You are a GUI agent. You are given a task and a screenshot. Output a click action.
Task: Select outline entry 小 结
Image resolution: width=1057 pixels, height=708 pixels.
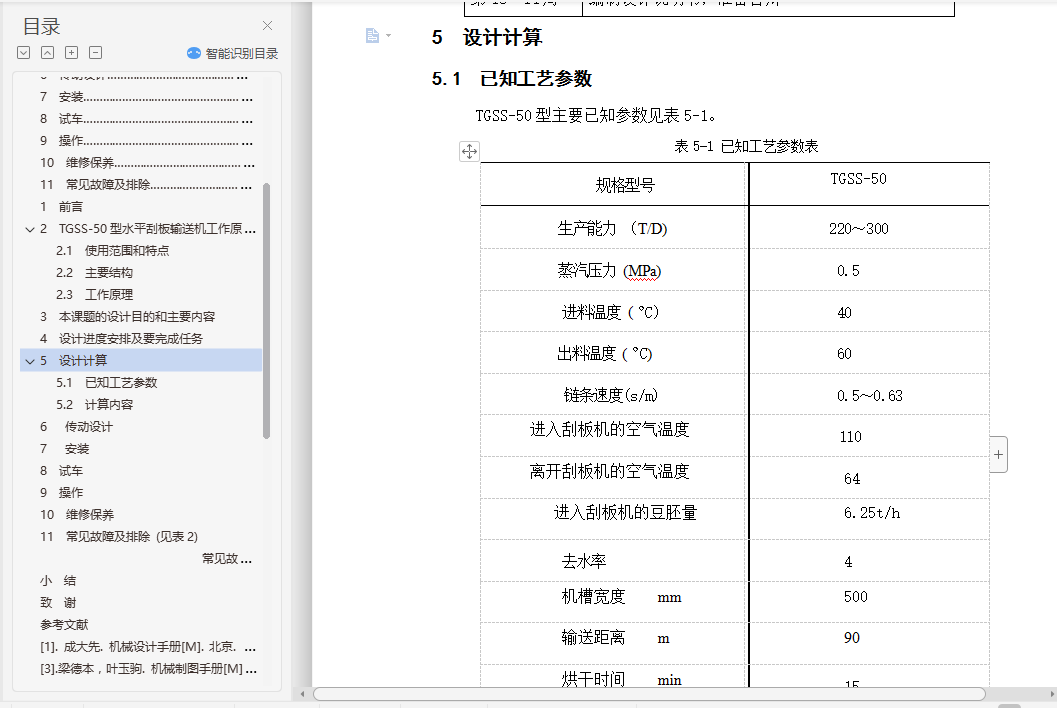pos(58,581)
